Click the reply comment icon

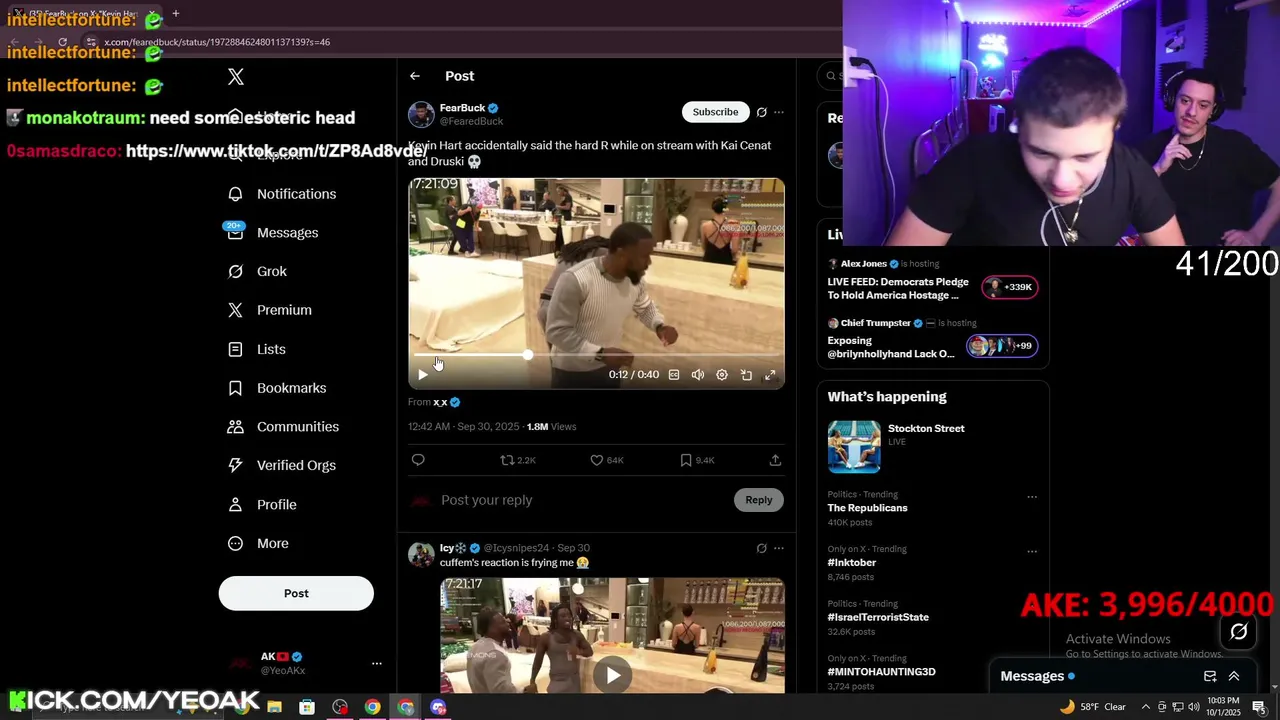click(x=418, y=460)
